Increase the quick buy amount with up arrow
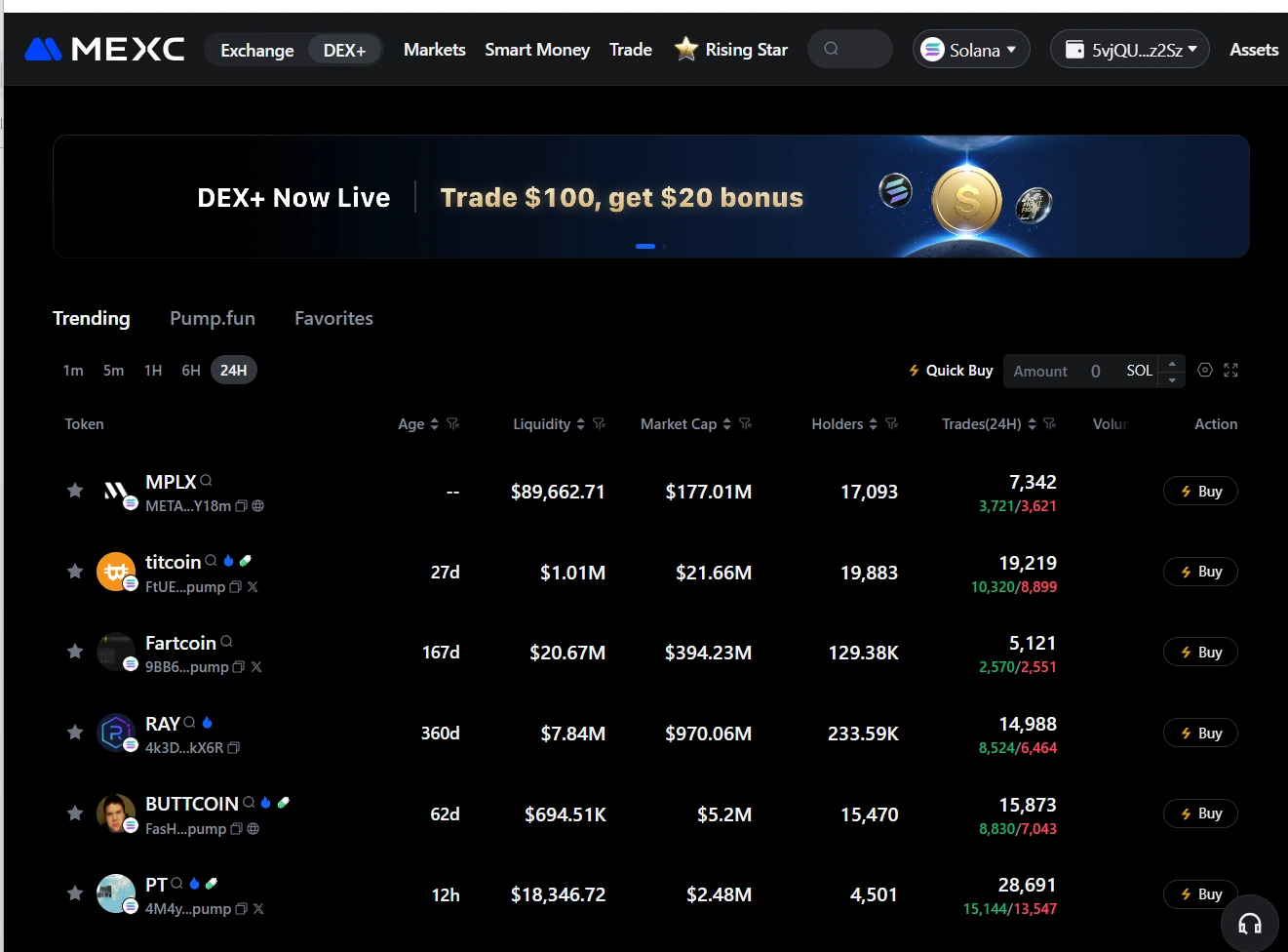The height and width of the screenshot is (952, 1288). pyautogui.click(x=1172, y=363)
